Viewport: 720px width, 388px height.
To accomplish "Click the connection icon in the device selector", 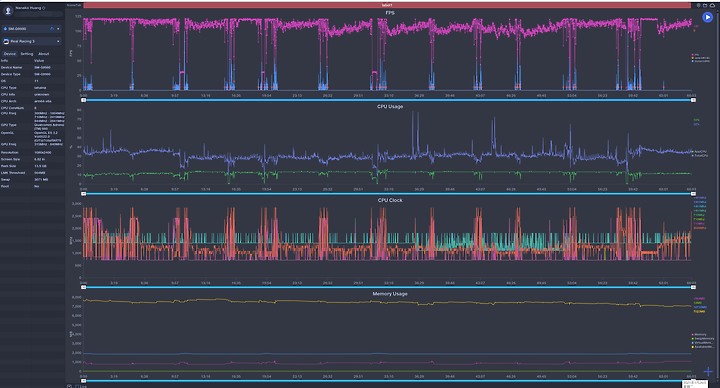I will (x=52, y=28).
